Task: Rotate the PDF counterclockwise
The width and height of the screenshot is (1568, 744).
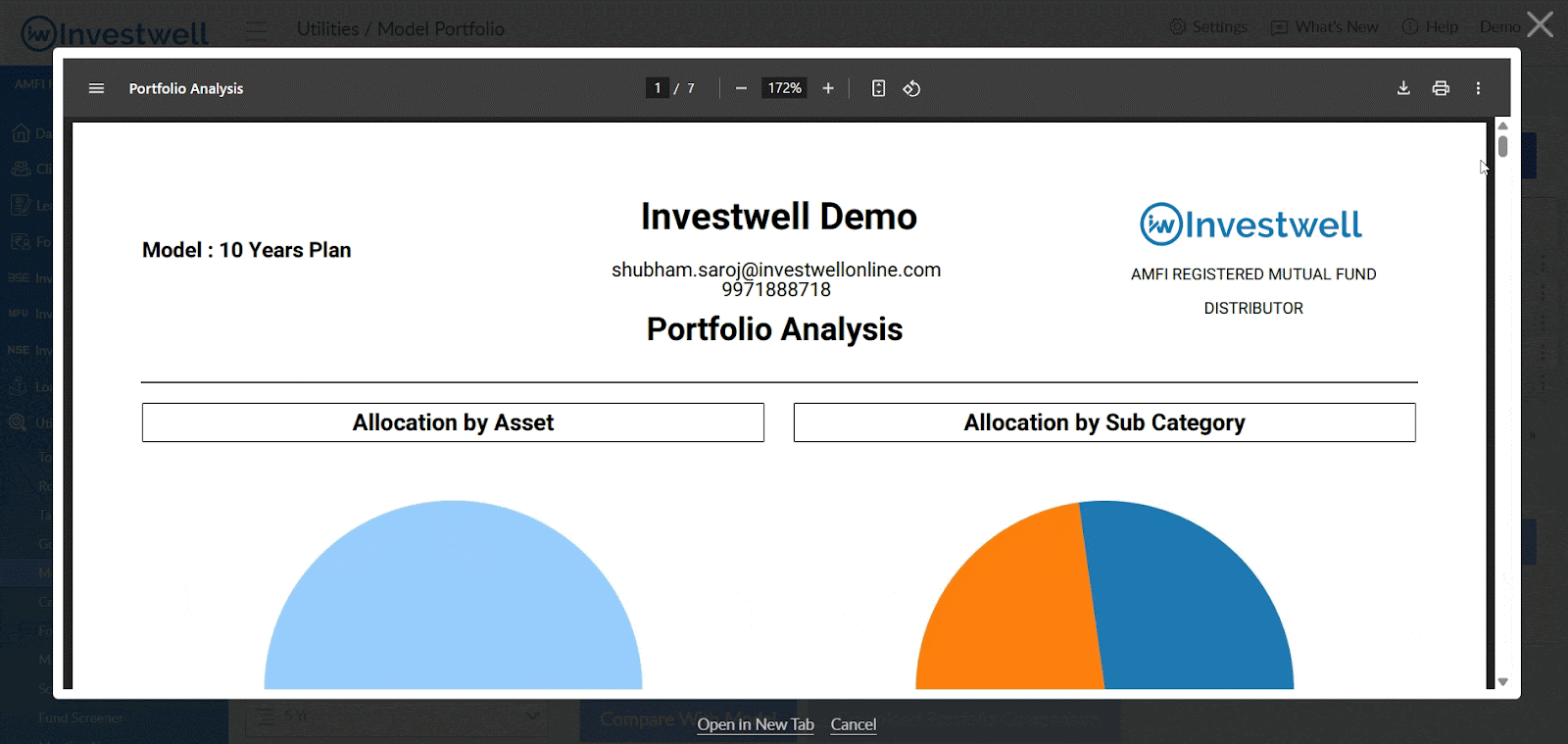Action: 911,88
